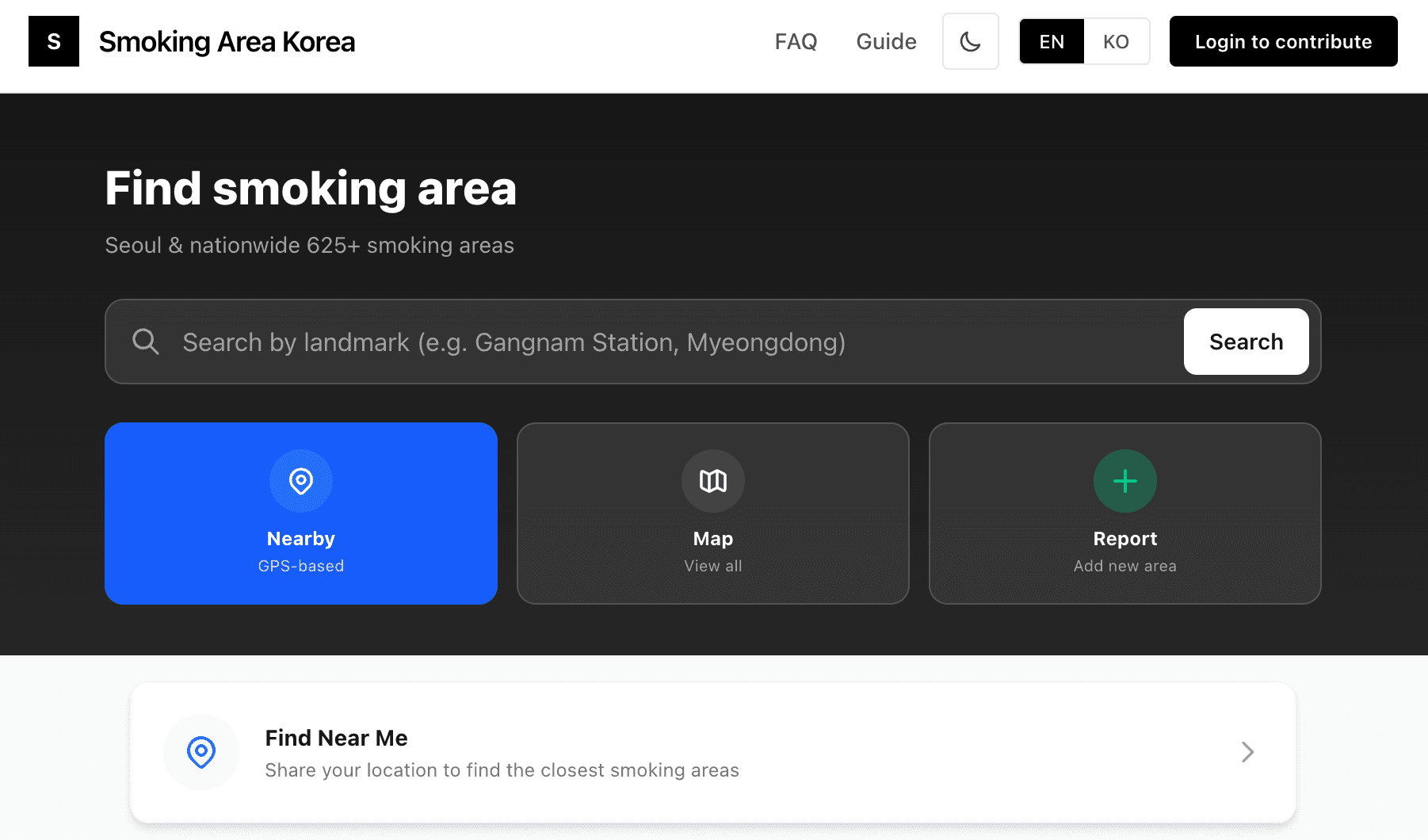
Task: Click the S logo in the header
Action: click(x=53, y=41)
